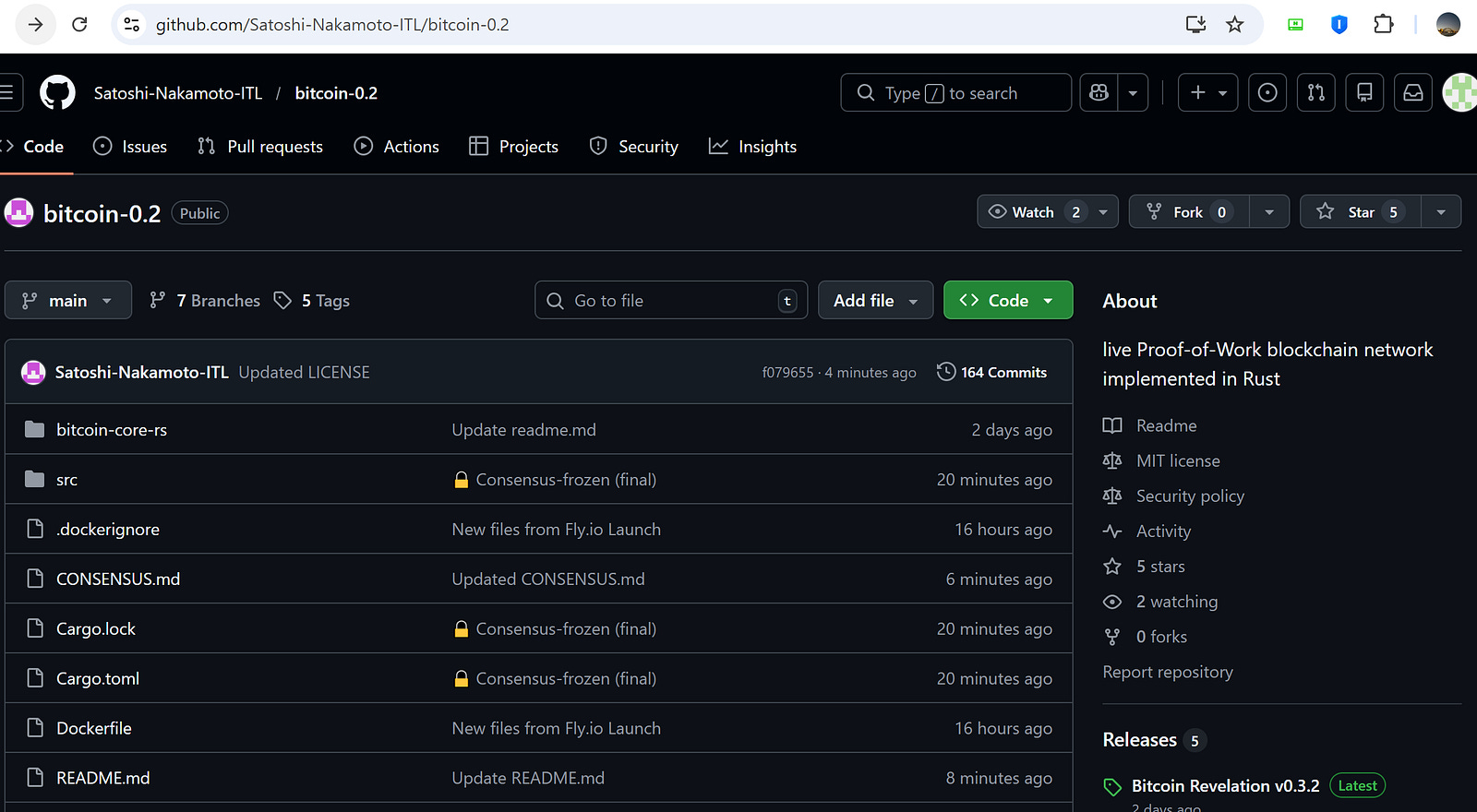View the 5 Tags link
Screen dimensions: 1477x812
tap(312, 301)
